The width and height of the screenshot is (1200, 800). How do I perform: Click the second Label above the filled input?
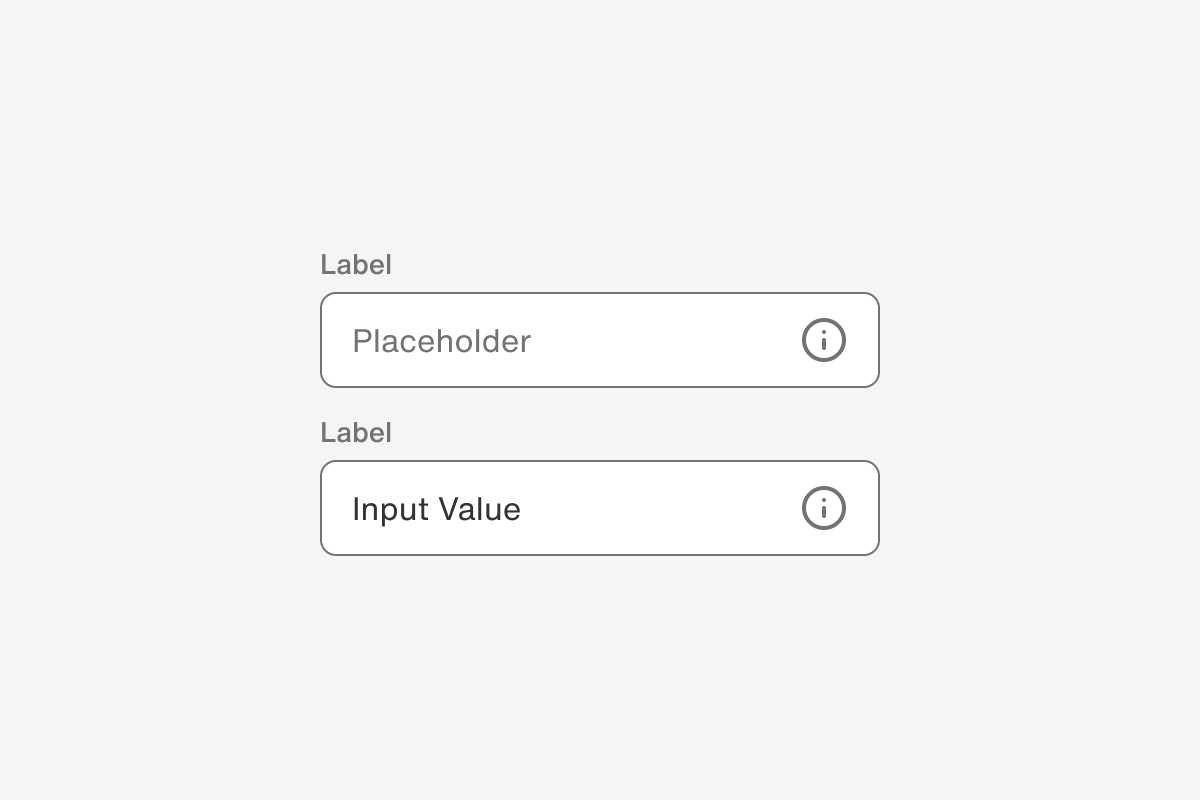point(356,432)
